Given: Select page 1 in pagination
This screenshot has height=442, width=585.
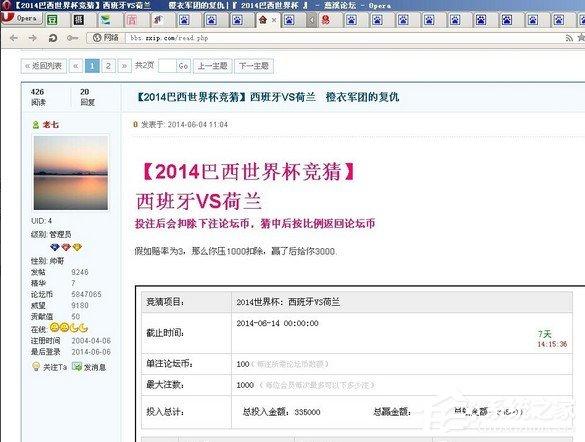Looking at the screenshot, I should tap(92, 66).
